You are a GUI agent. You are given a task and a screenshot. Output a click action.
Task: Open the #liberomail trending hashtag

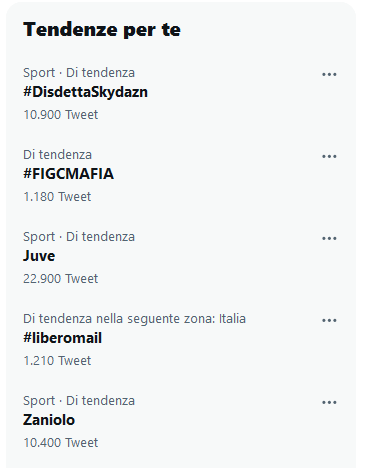coord(62,338)
